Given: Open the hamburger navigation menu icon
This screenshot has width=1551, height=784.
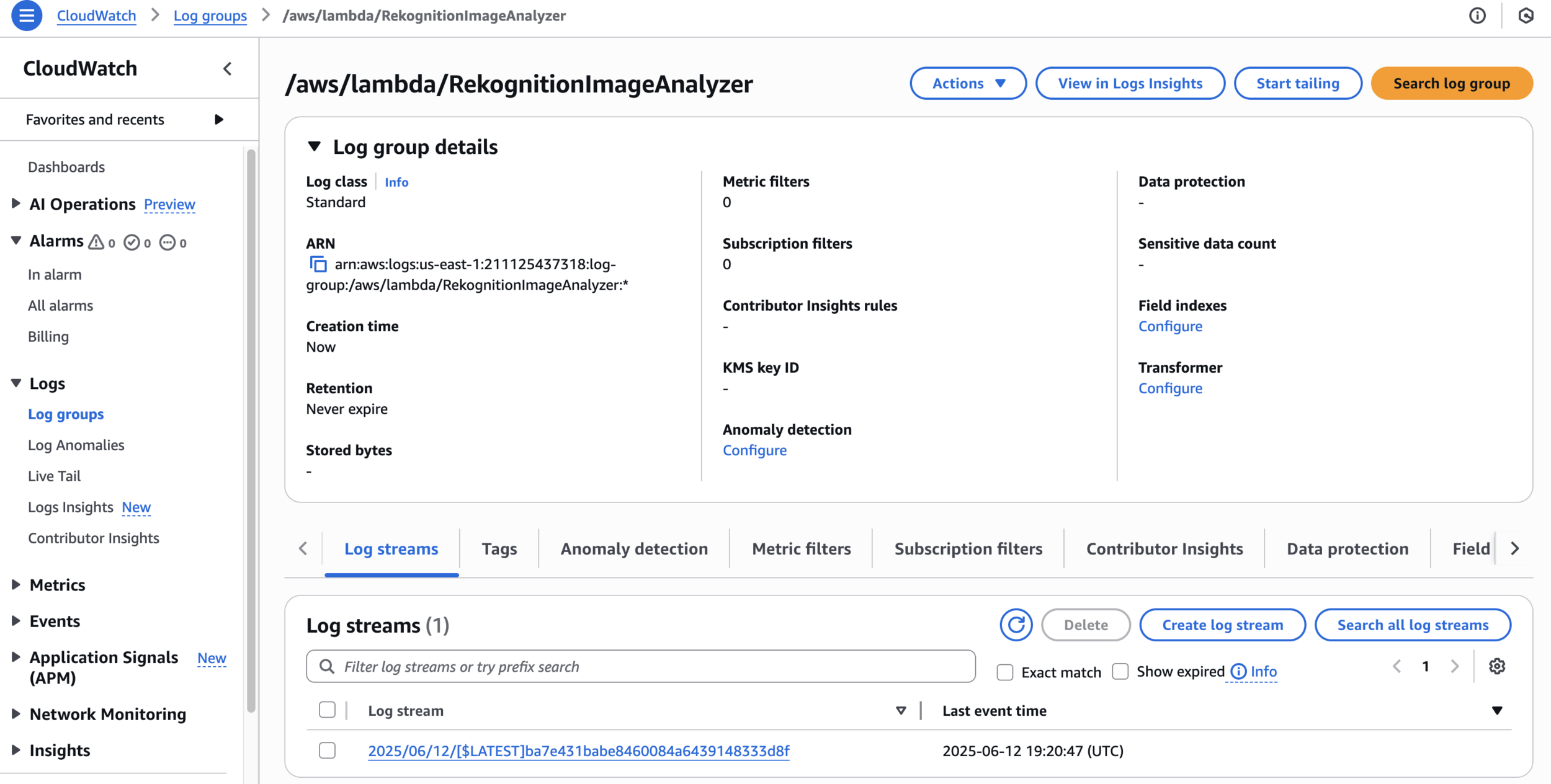Looking at the screenshot, I should (27, 16).
